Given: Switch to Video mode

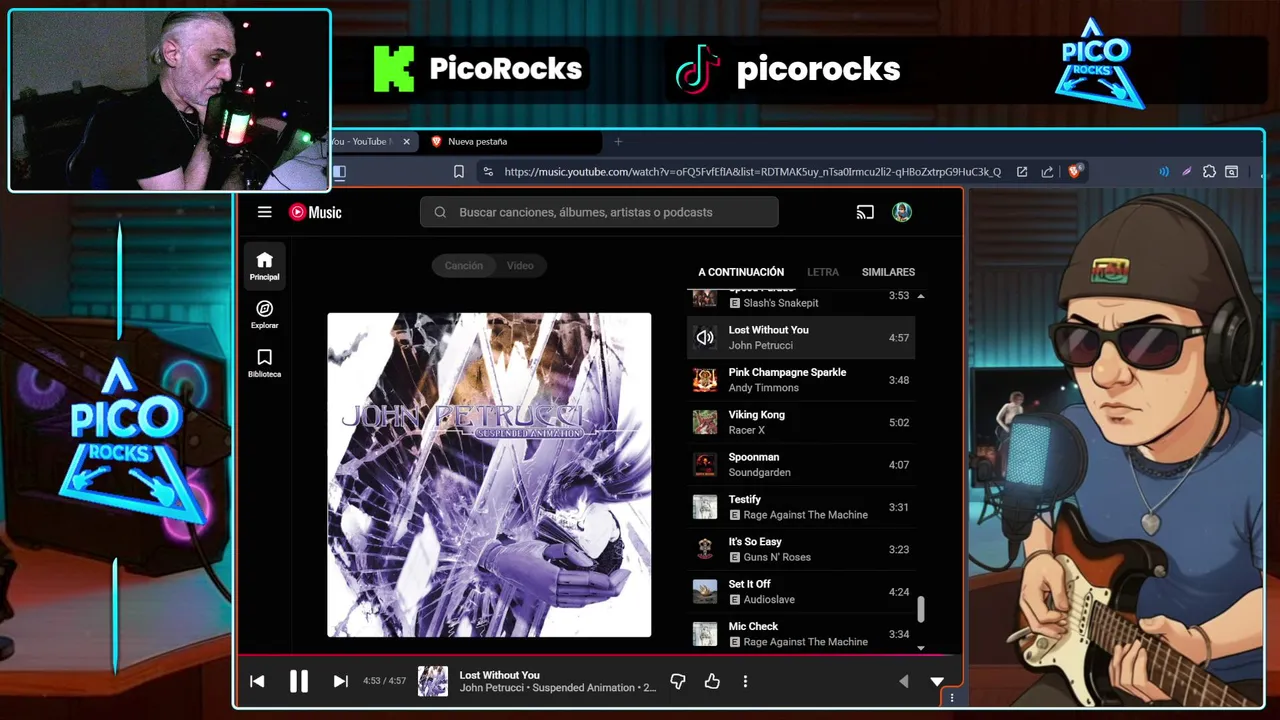Looking at the screenshot, I should (520, 266).
